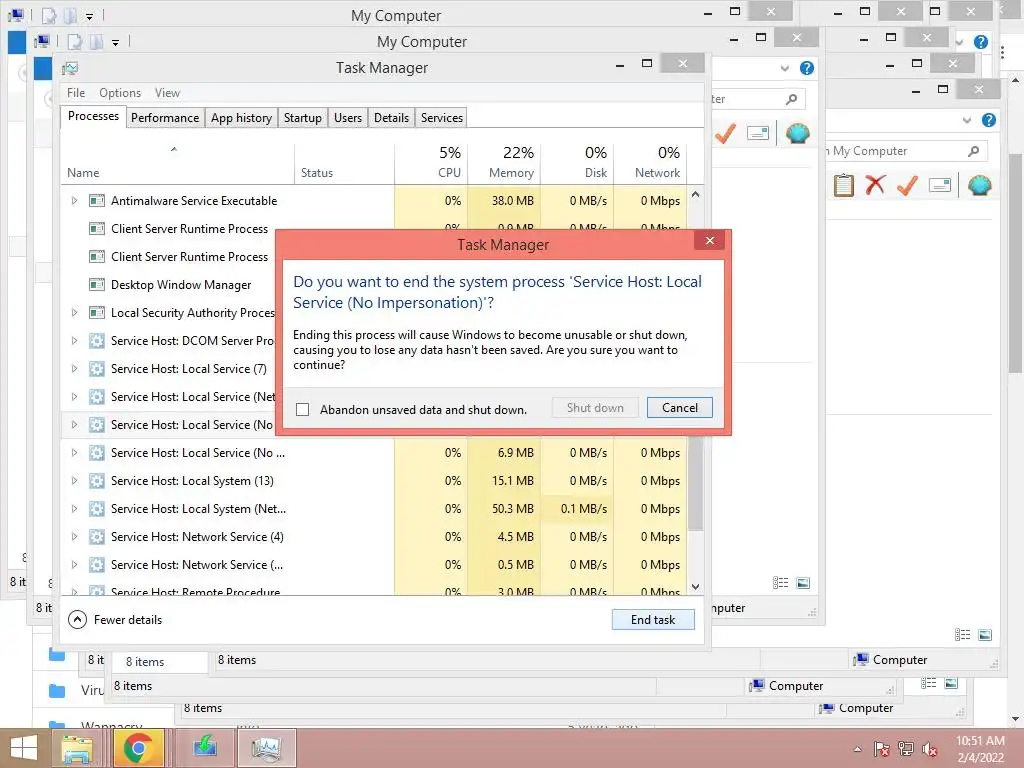Switch to the Users tab
This screenshot has width=1024, height=768.
(347, 118)
